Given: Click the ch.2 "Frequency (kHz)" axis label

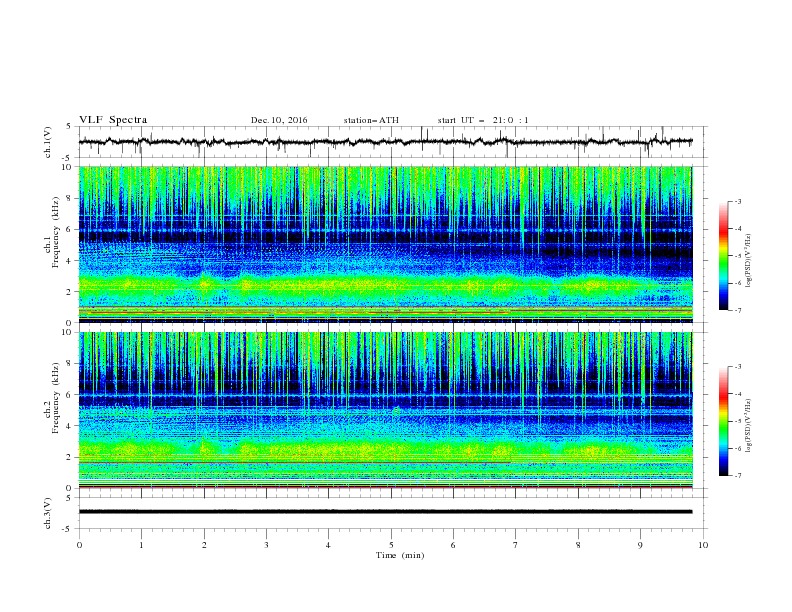Looking at the screenshot, I should coord(55,398).
